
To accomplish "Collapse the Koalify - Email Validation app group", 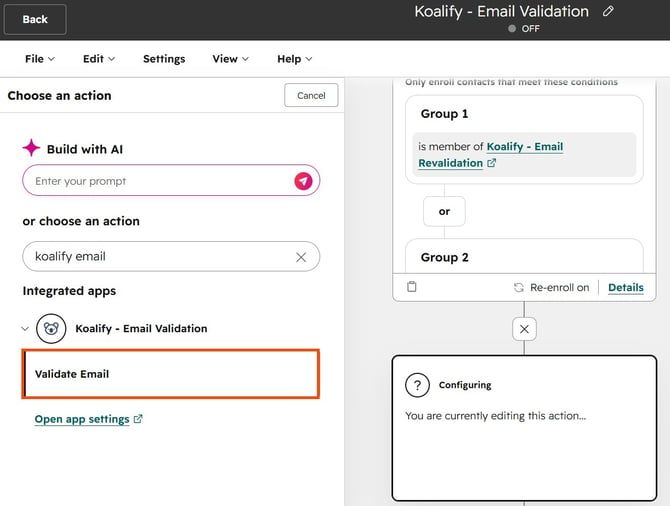I will (x=25, y=329).
